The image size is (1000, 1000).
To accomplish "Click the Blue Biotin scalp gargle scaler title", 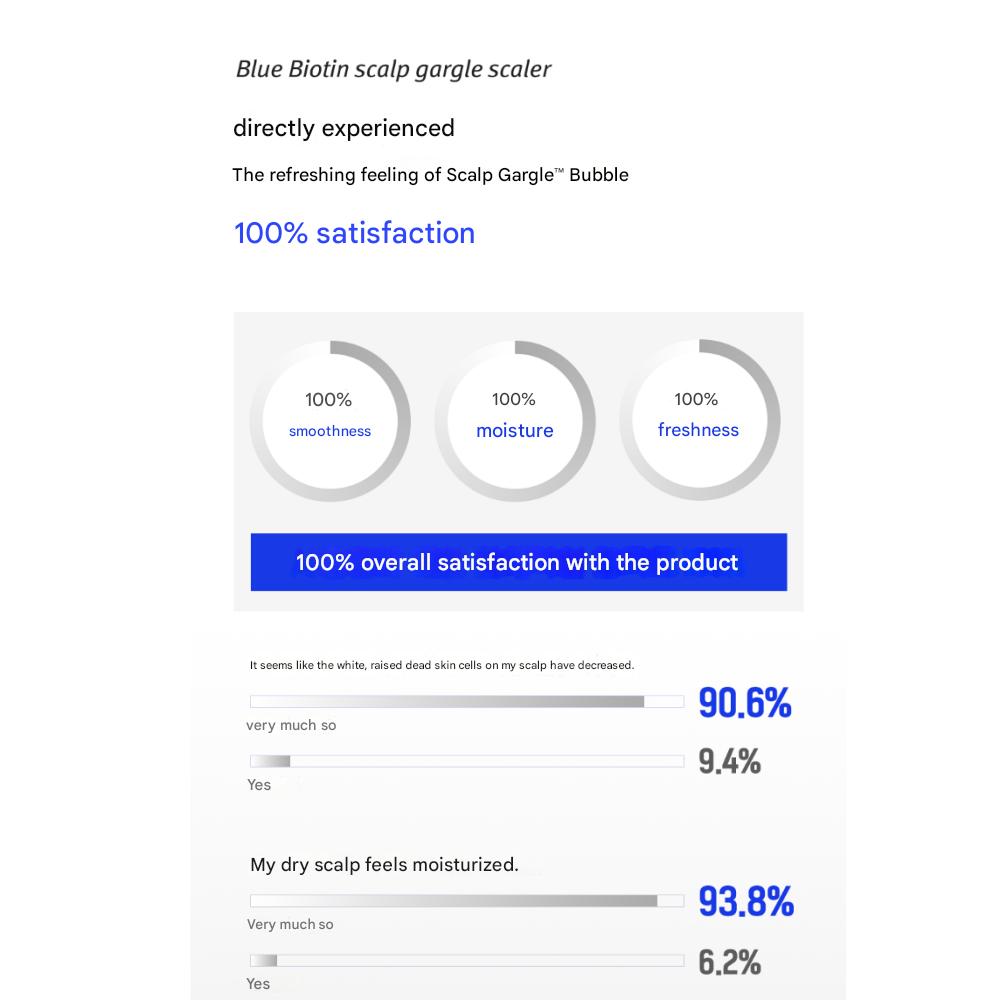I will click(393, 69).
